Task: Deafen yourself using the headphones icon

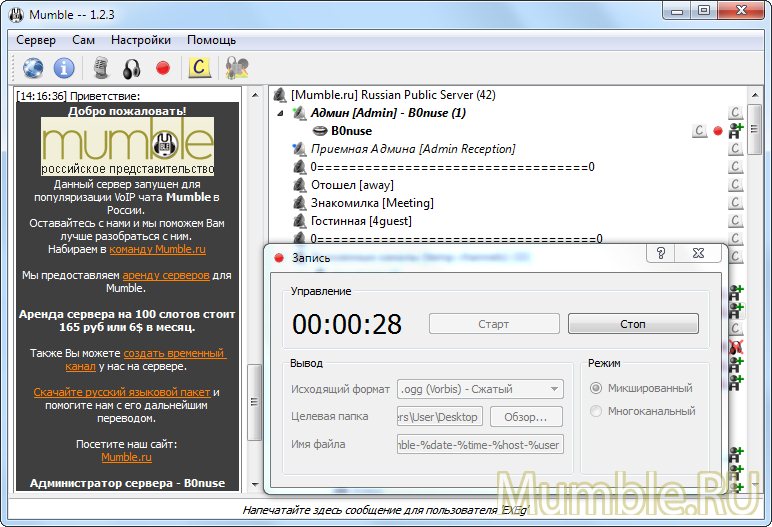Action: (131, 68)
